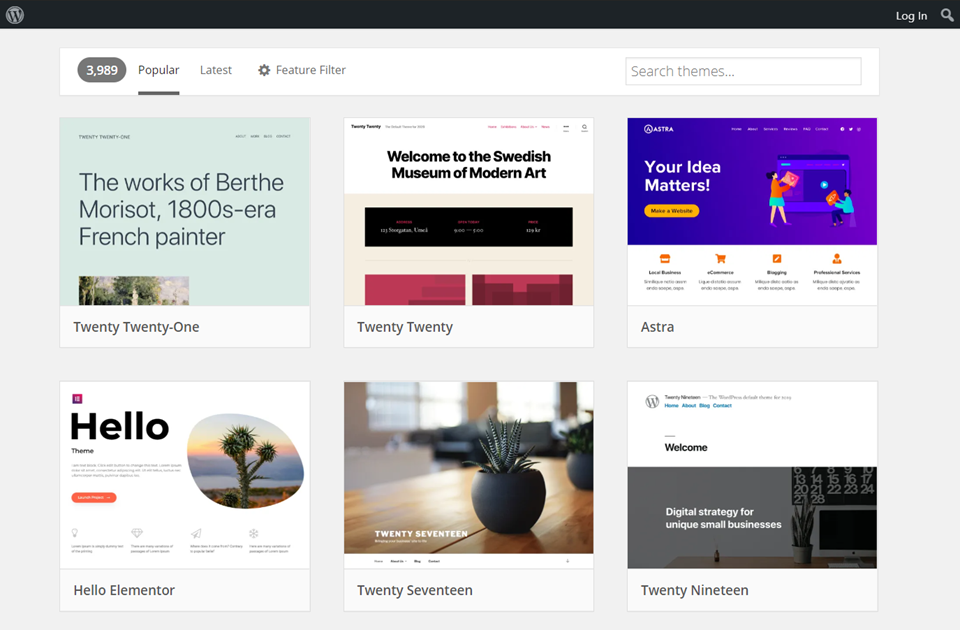Open the Twenty Seventeen theme page
This screenshot has height=630, width=960.
click(413, 590)
